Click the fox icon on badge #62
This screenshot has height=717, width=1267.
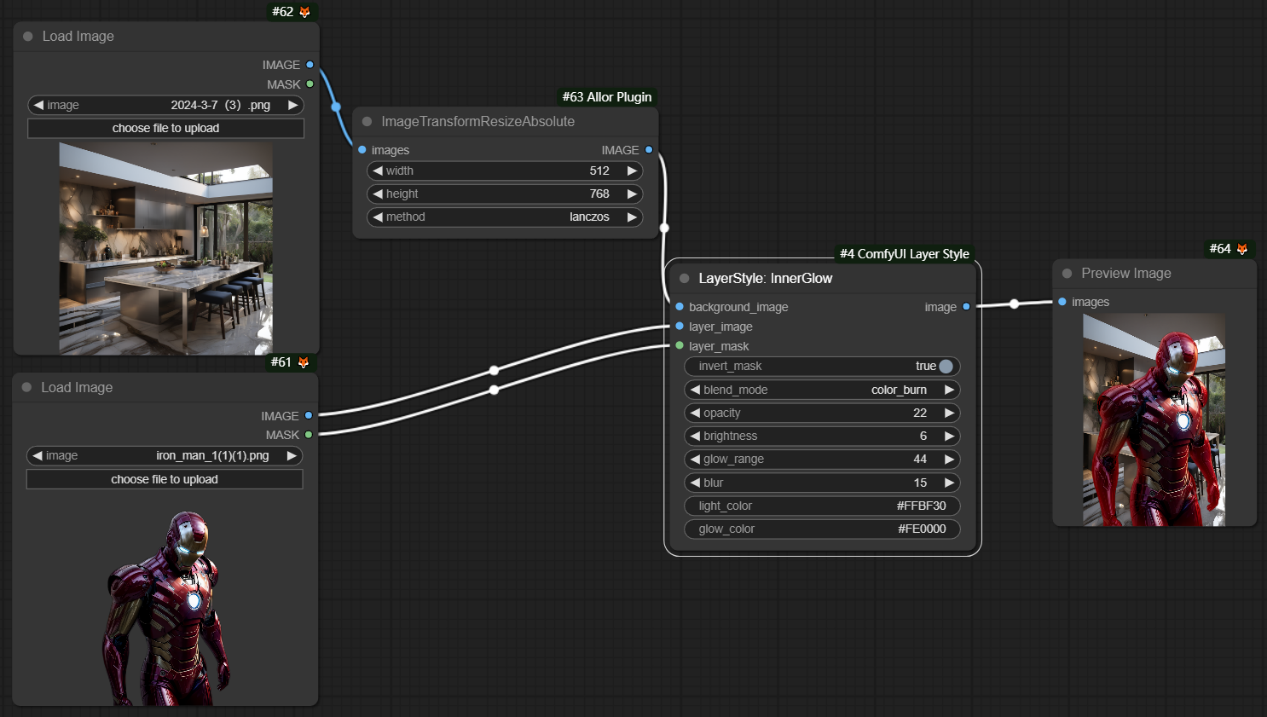tap(305, 12)
